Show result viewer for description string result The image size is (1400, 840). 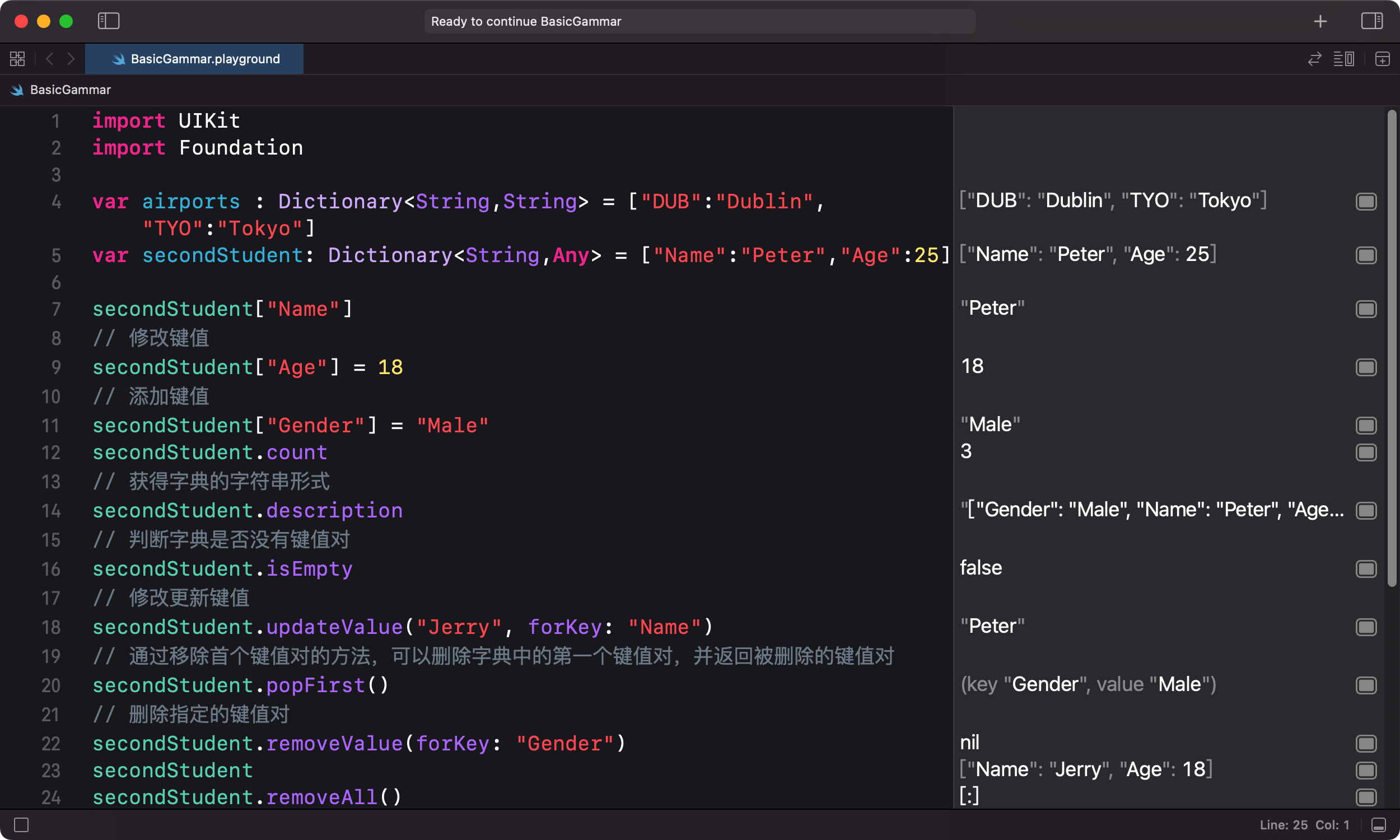[x=1366, y=511]
